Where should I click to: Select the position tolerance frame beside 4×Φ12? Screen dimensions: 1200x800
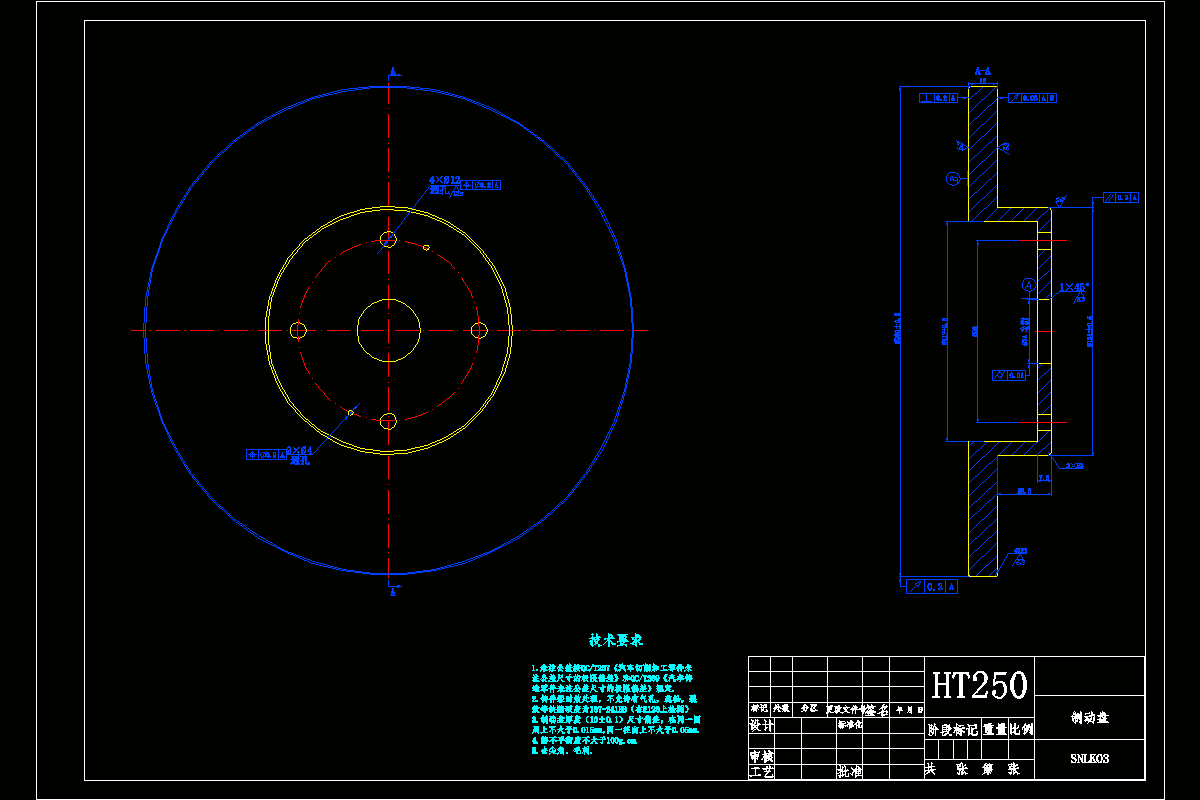(x=482, y=185)
